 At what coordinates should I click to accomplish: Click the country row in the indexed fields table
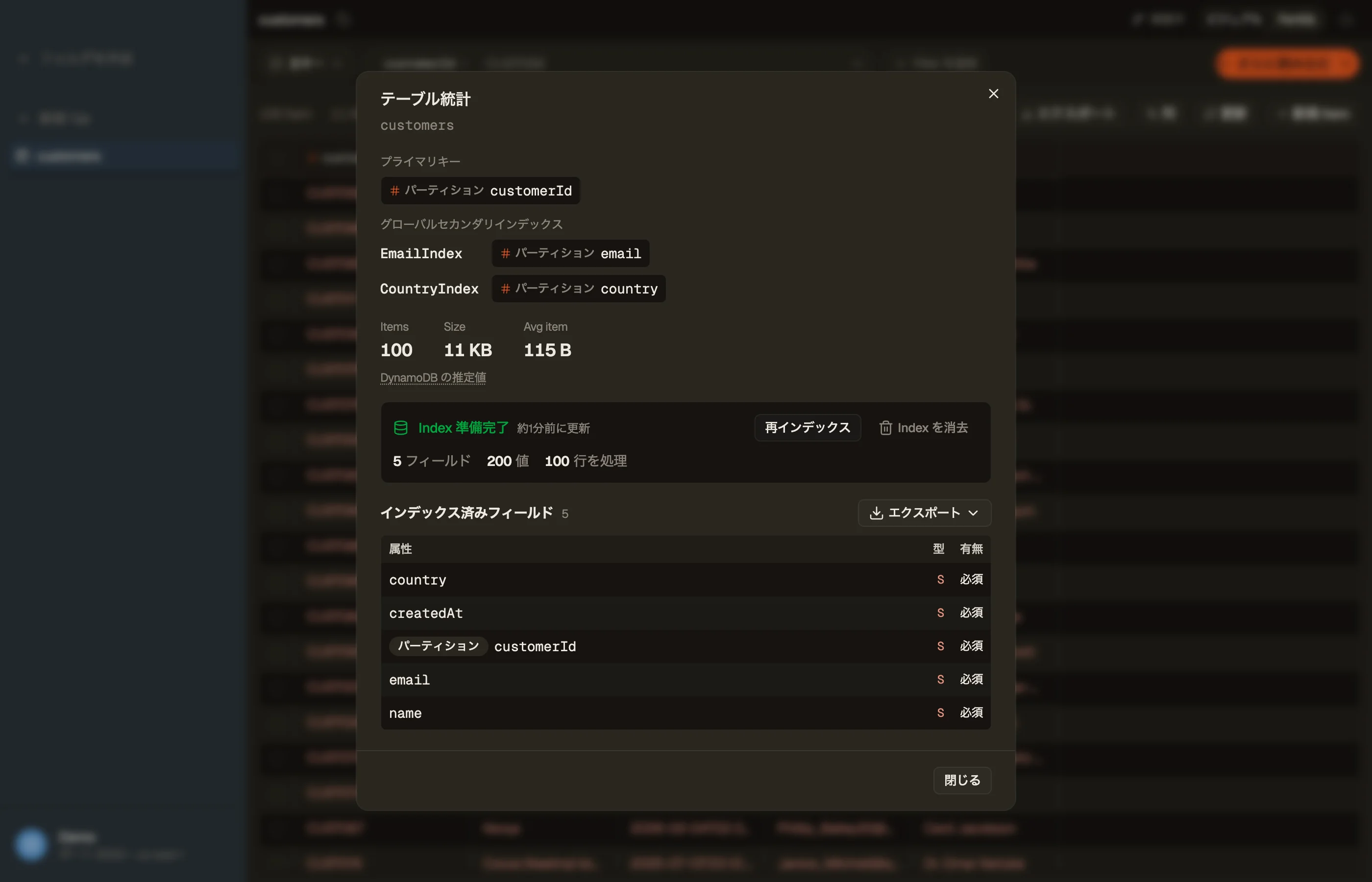(686, 580)
